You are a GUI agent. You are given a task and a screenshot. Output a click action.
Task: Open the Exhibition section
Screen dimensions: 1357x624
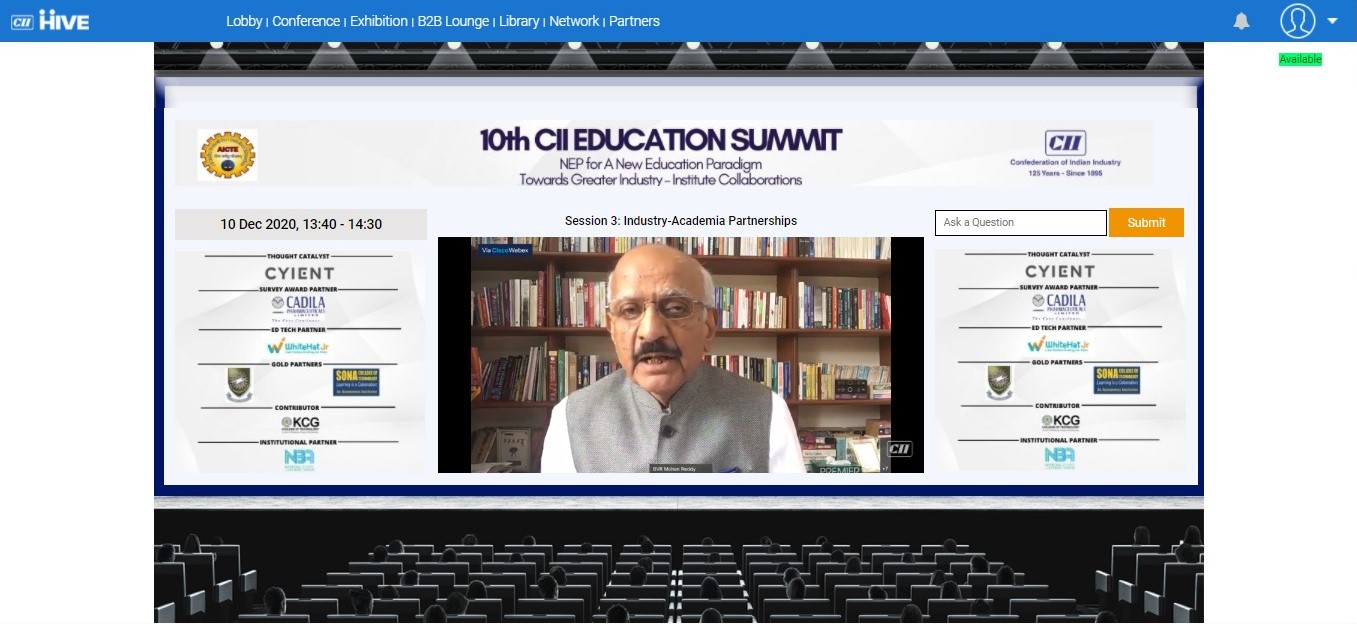(x=379, y=21)
